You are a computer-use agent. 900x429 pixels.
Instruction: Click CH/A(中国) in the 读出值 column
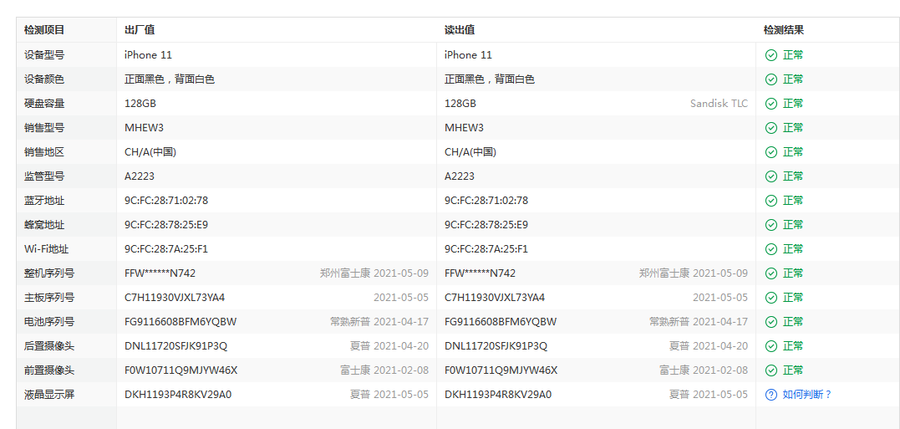471,152
